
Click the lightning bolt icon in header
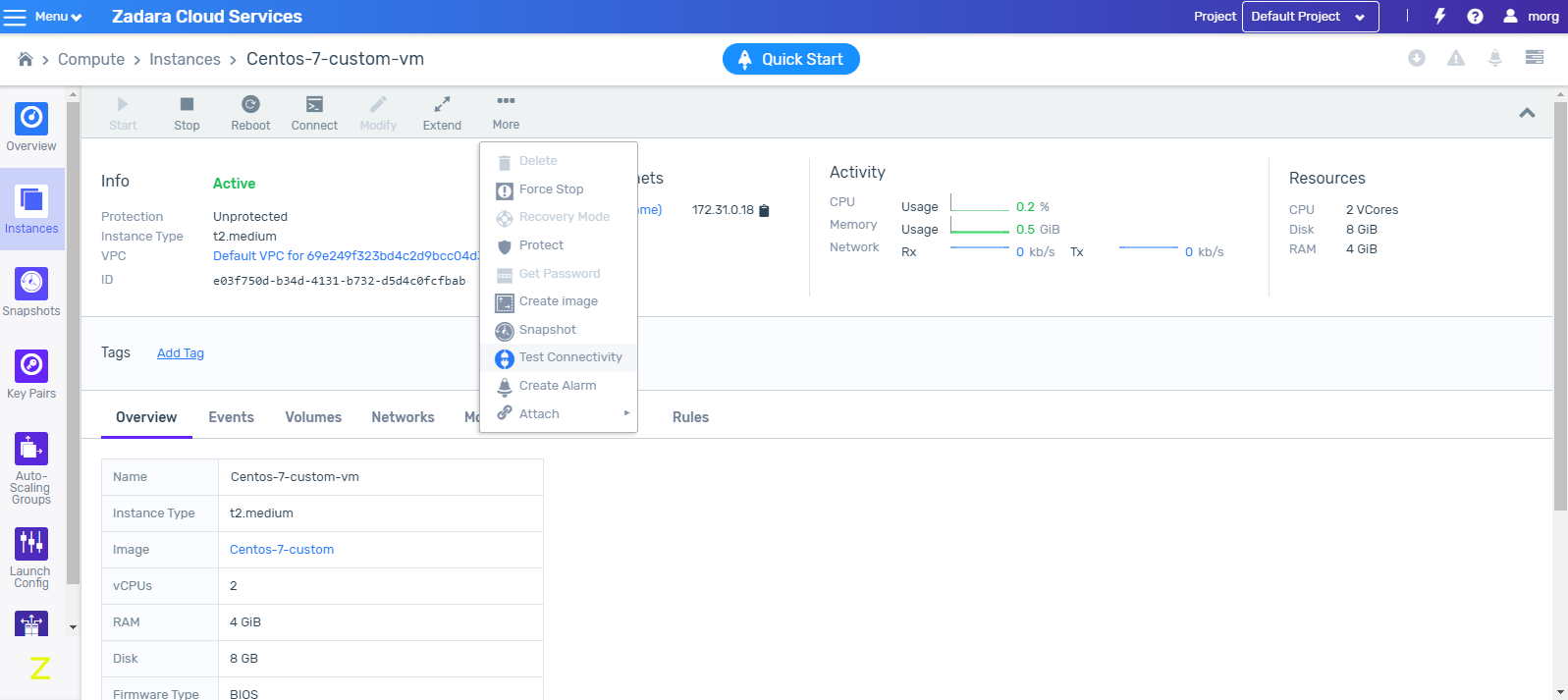click(1440, 16)
